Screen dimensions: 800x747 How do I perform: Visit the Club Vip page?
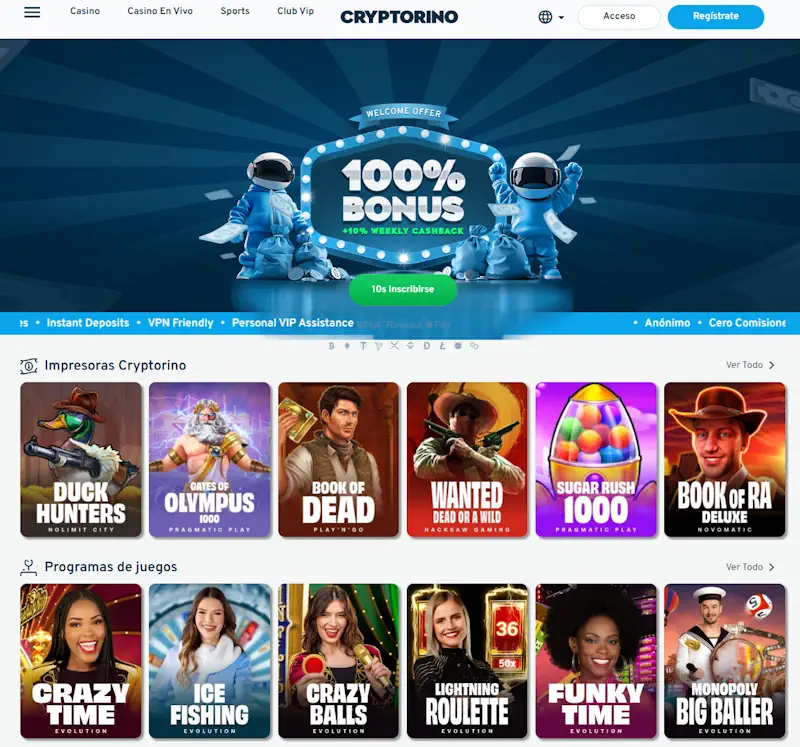[295, 11]
